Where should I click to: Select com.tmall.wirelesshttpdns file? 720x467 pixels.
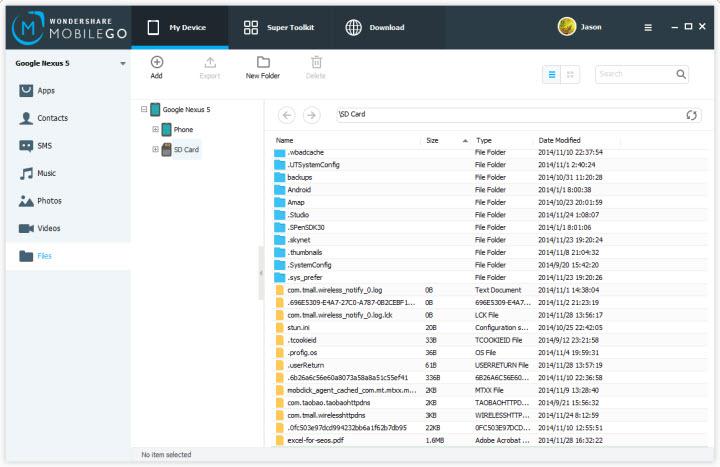click(x=489, y=415)
